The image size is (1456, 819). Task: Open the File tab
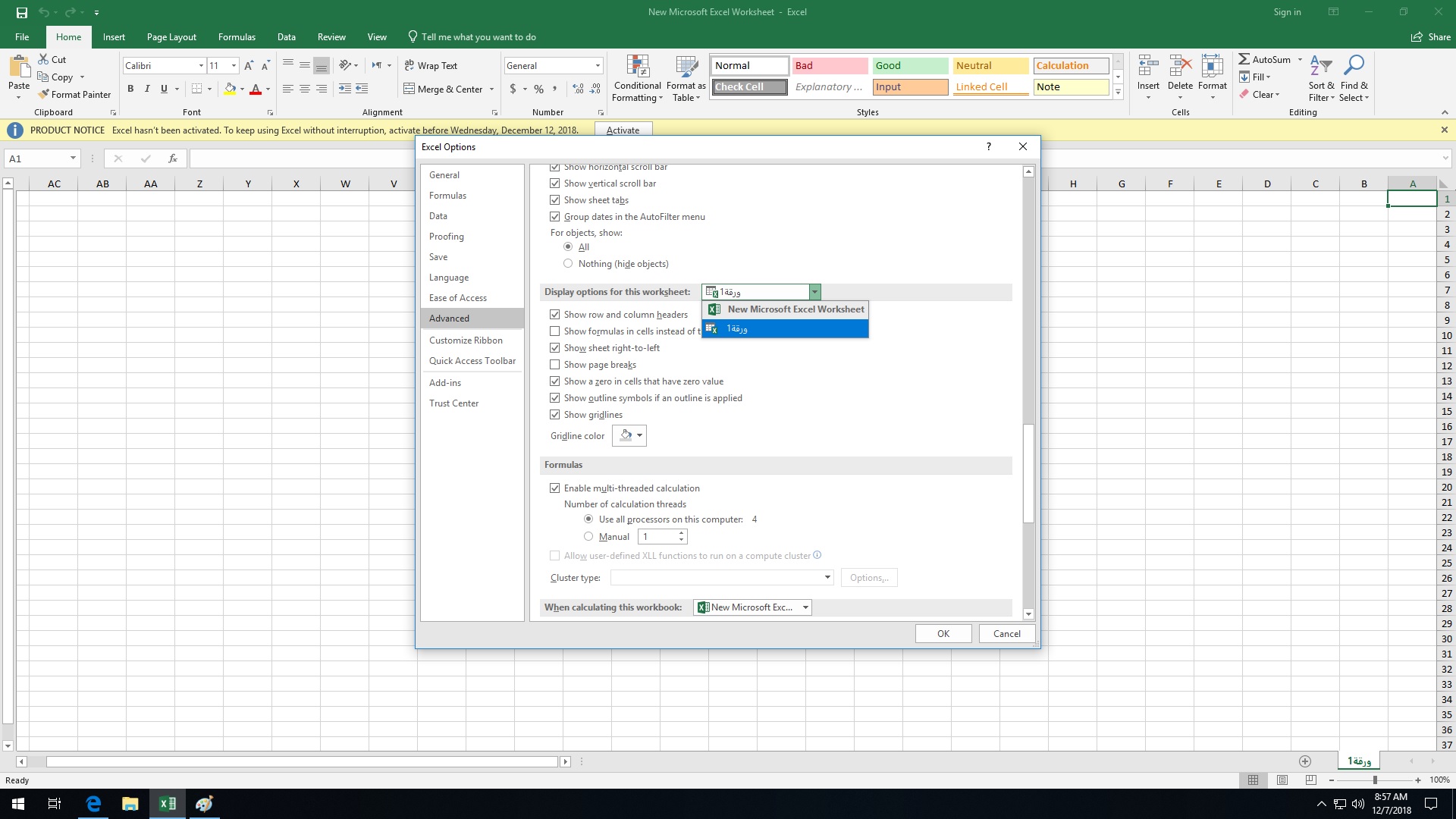click(22, 37)
